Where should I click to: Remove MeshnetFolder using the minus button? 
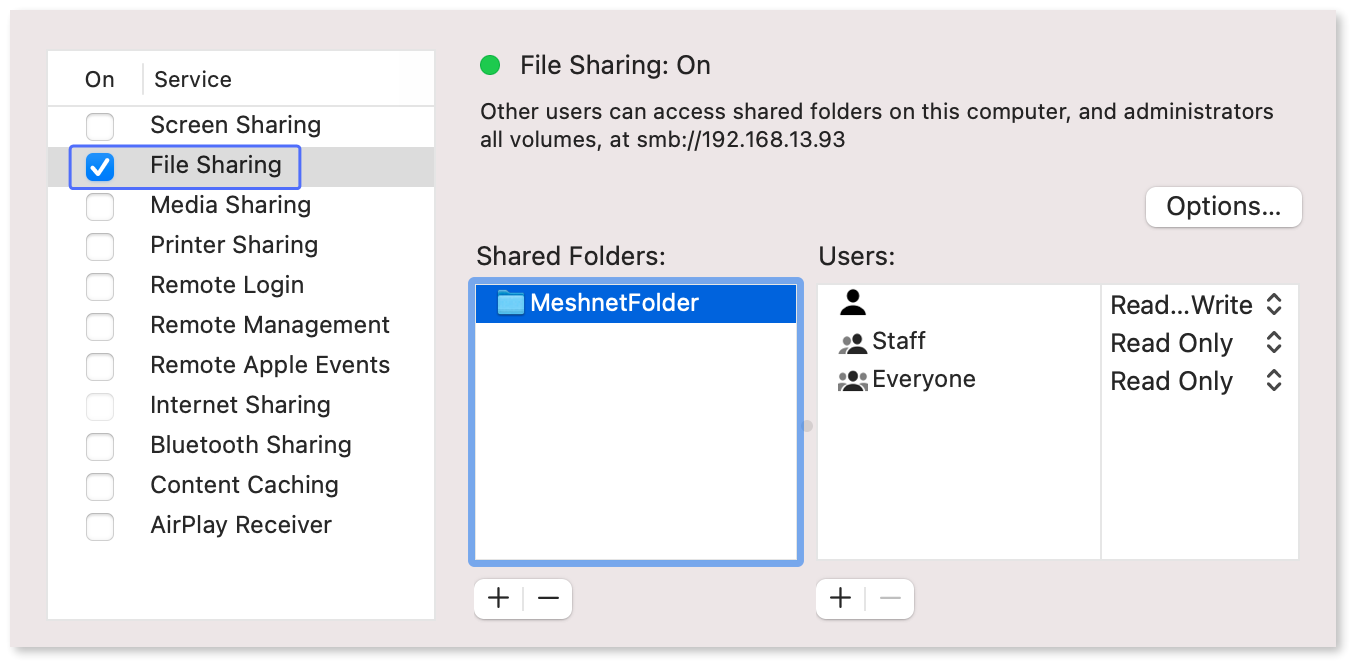[547, 598]
